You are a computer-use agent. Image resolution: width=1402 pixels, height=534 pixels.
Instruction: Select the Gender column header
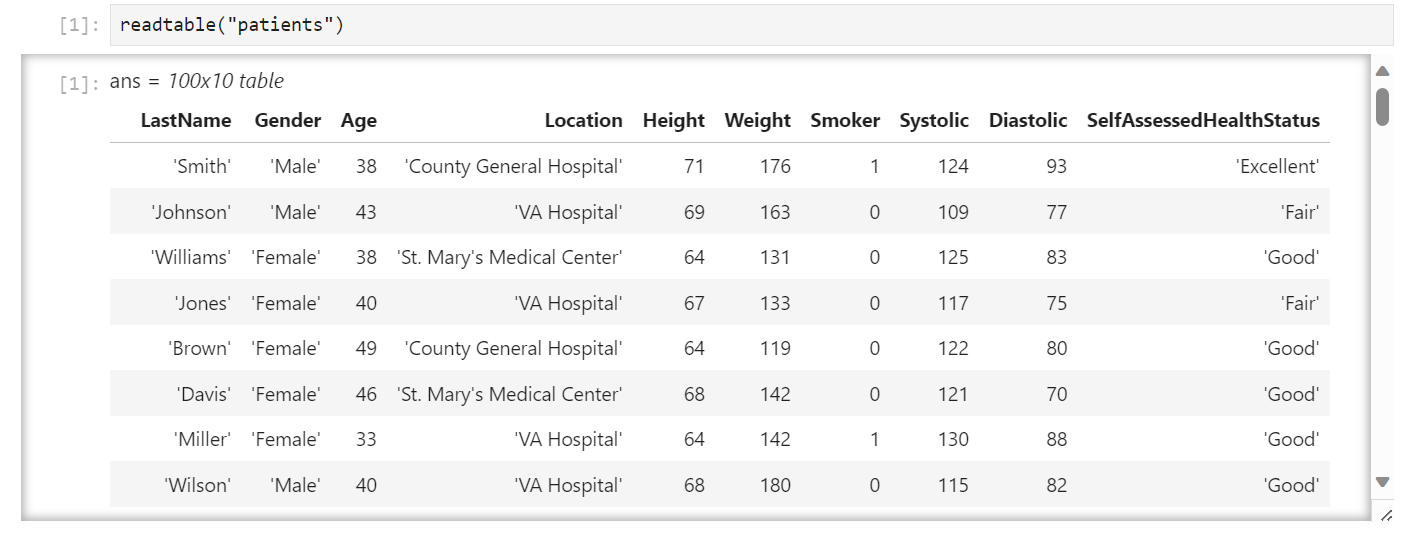click(x=288, y=120)
